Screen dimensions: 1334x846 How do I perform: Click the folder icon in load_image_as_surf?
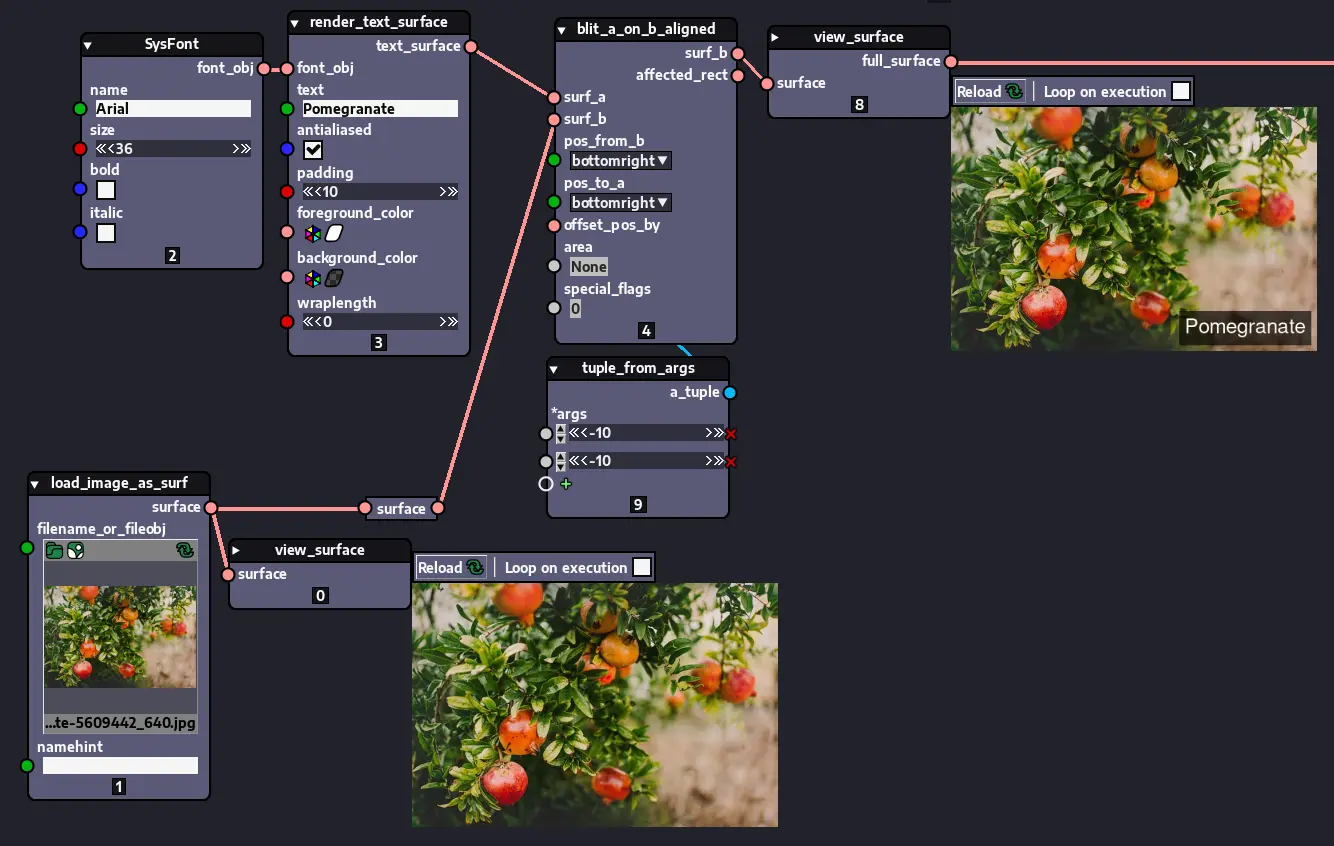[55, 550]
